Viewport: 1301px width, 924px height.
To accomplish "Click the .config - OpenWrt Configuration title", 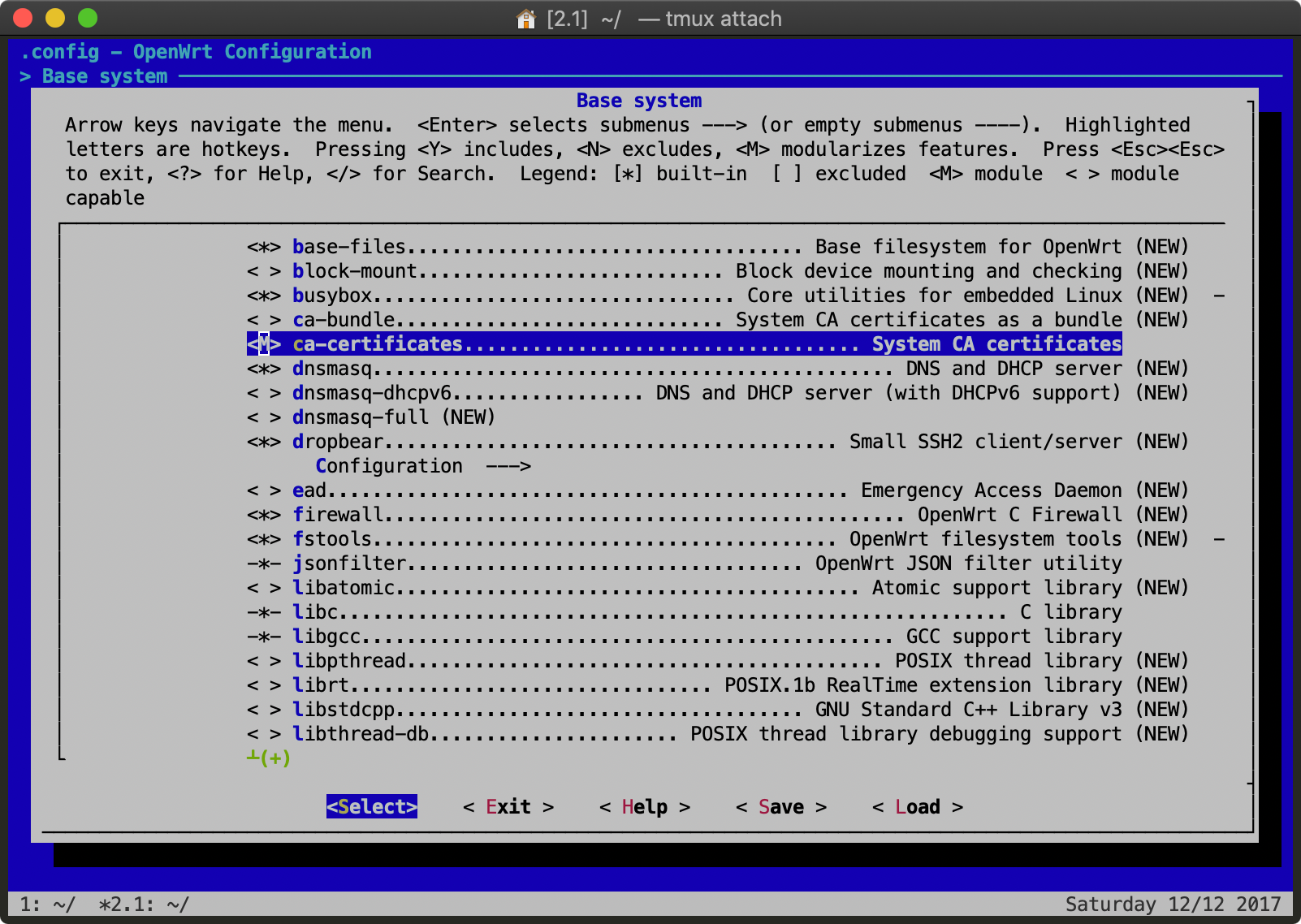I will click(x=196, y=52).
